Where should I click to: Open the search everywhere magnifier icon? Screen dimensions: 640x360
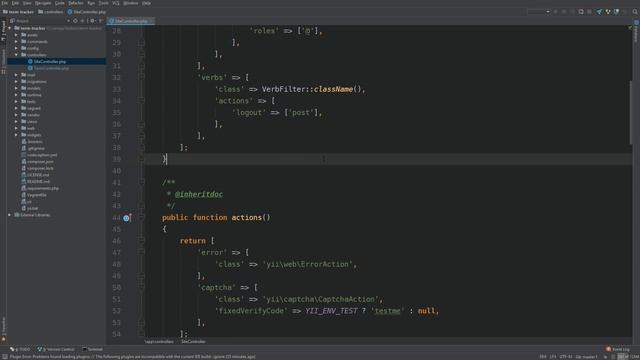tap(635, 12)
